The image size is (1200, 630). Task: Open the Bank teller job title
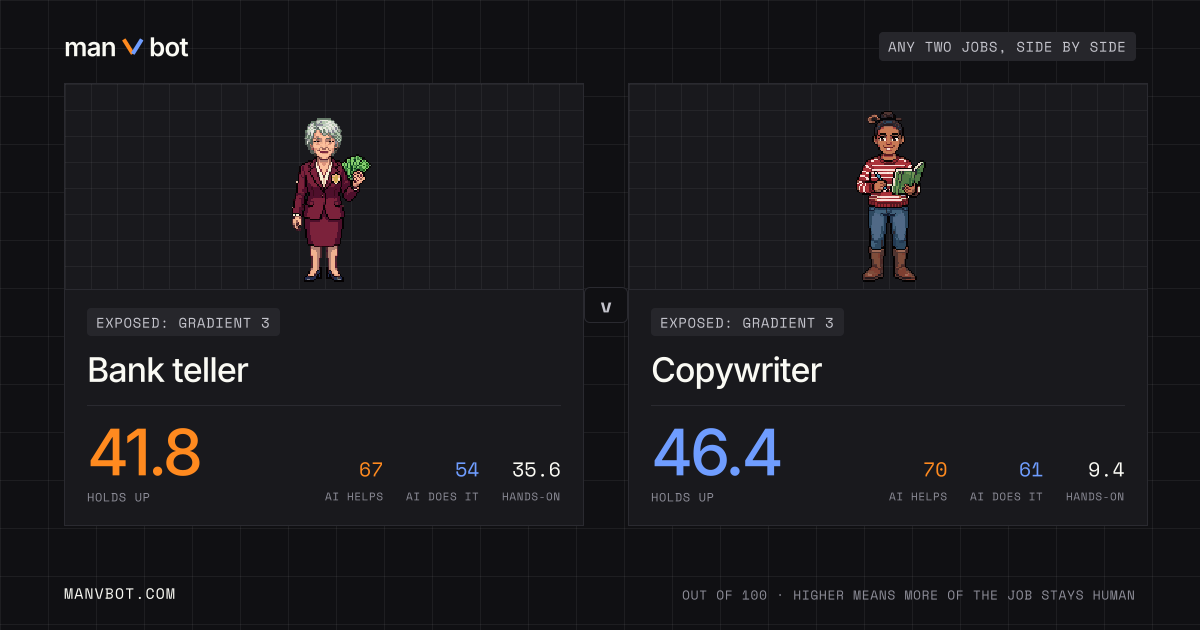168,370
